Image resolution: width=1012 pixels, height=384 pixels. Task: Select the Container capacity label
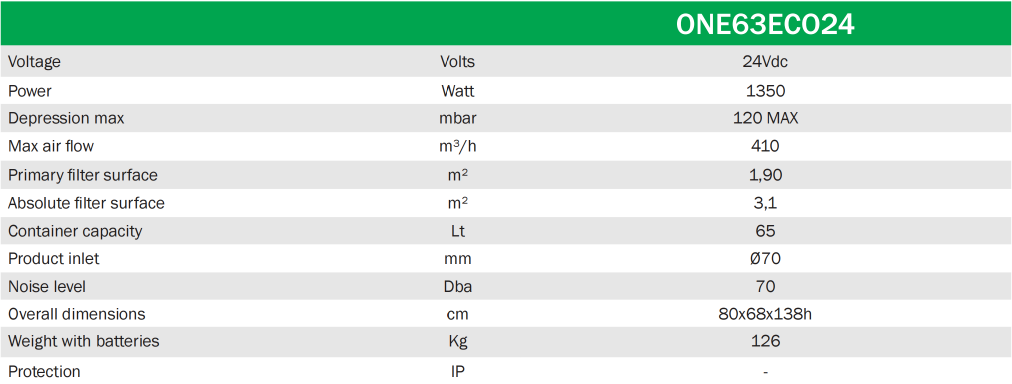(75, 230)
